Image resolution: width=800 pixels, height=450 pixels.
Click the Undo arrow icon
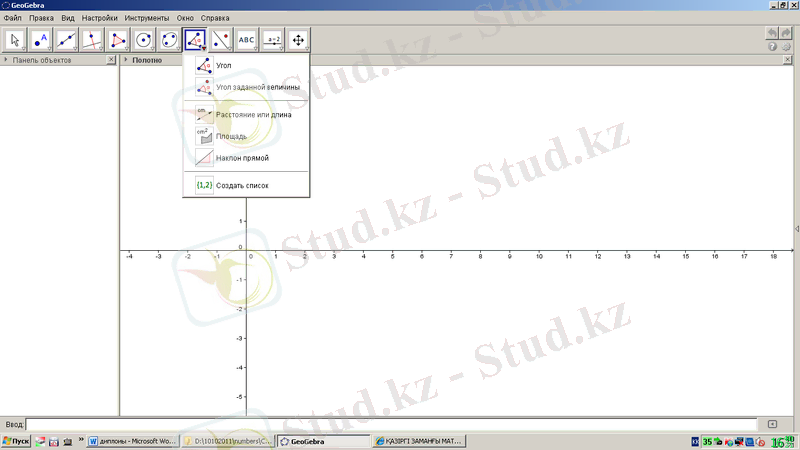coord(772,33)
